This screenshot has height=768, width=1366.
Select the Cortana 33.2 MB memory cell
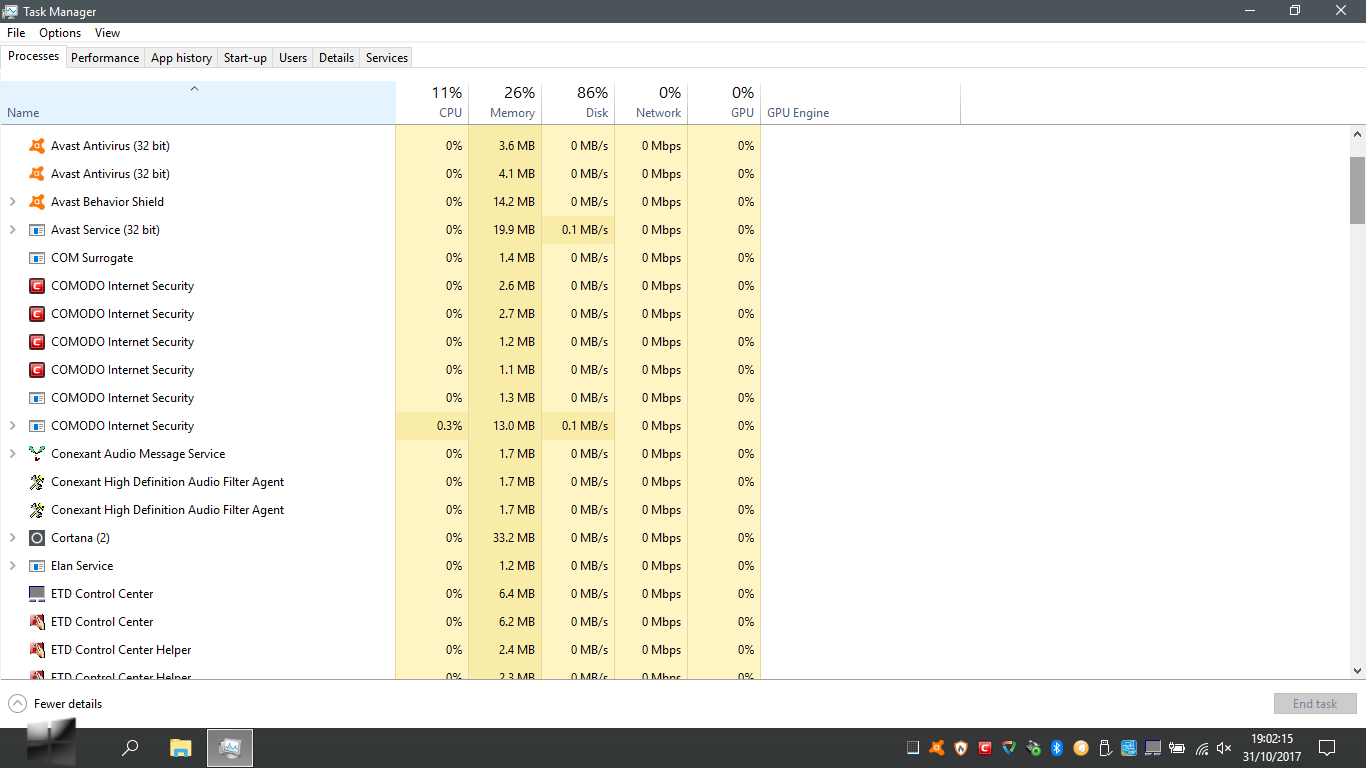[x=505, y=538]
